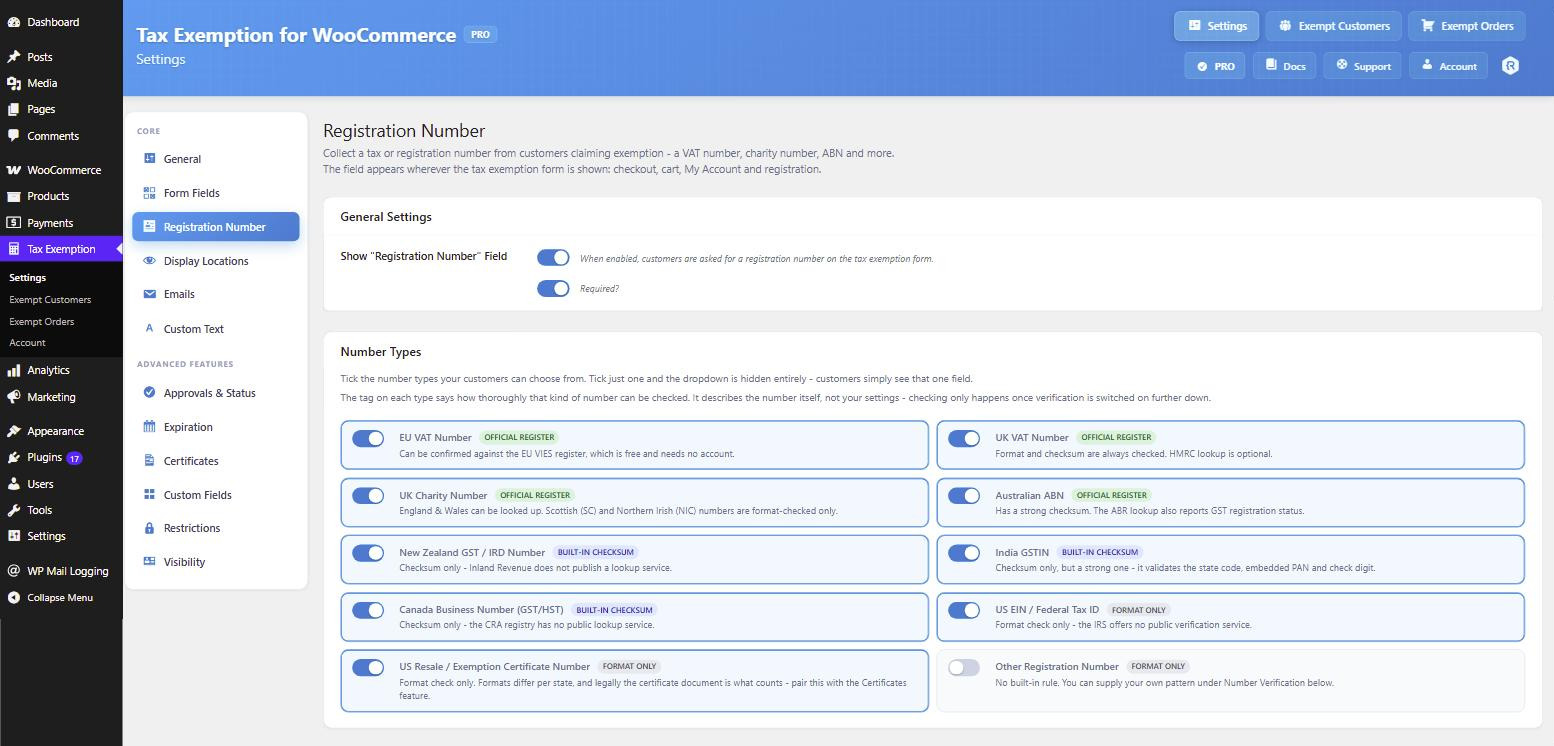Click the Pages icon in sidebar
The image size is (1554, 746).
[13, 109]
